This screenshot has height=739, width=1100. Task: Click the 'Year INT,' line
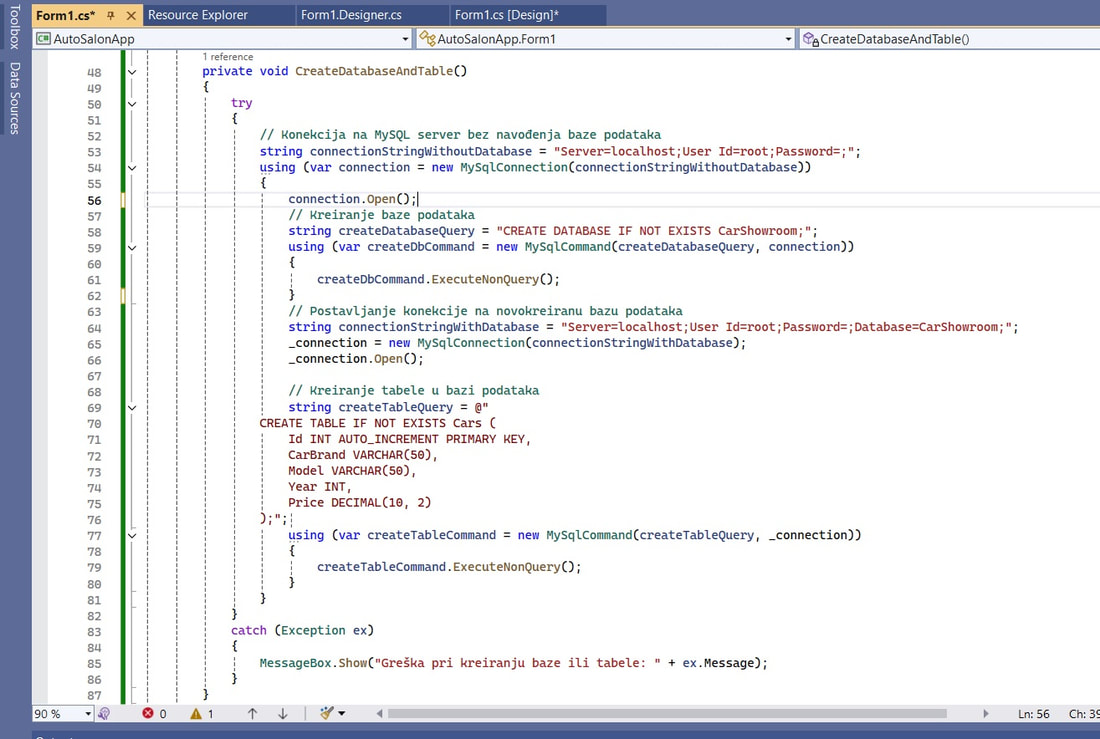click(x=320, y=487)
